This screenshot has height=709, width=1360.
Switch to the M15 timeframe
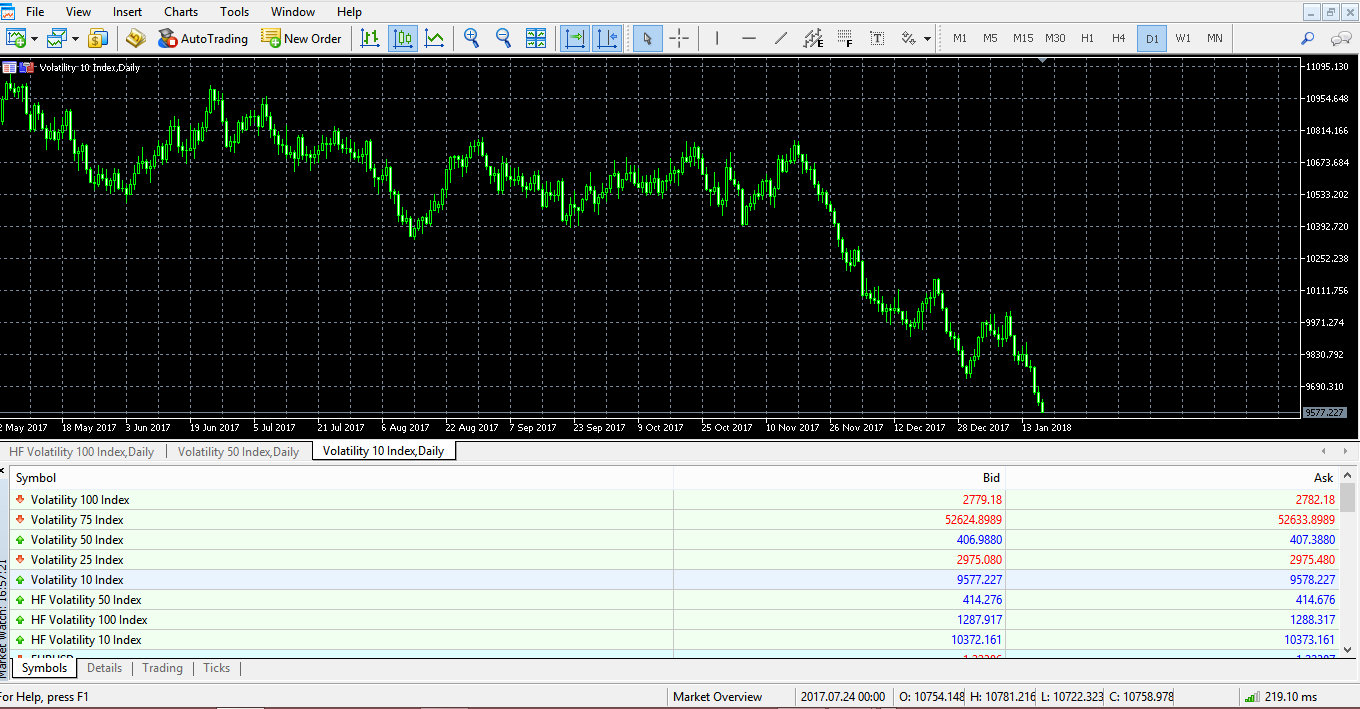1023,39
